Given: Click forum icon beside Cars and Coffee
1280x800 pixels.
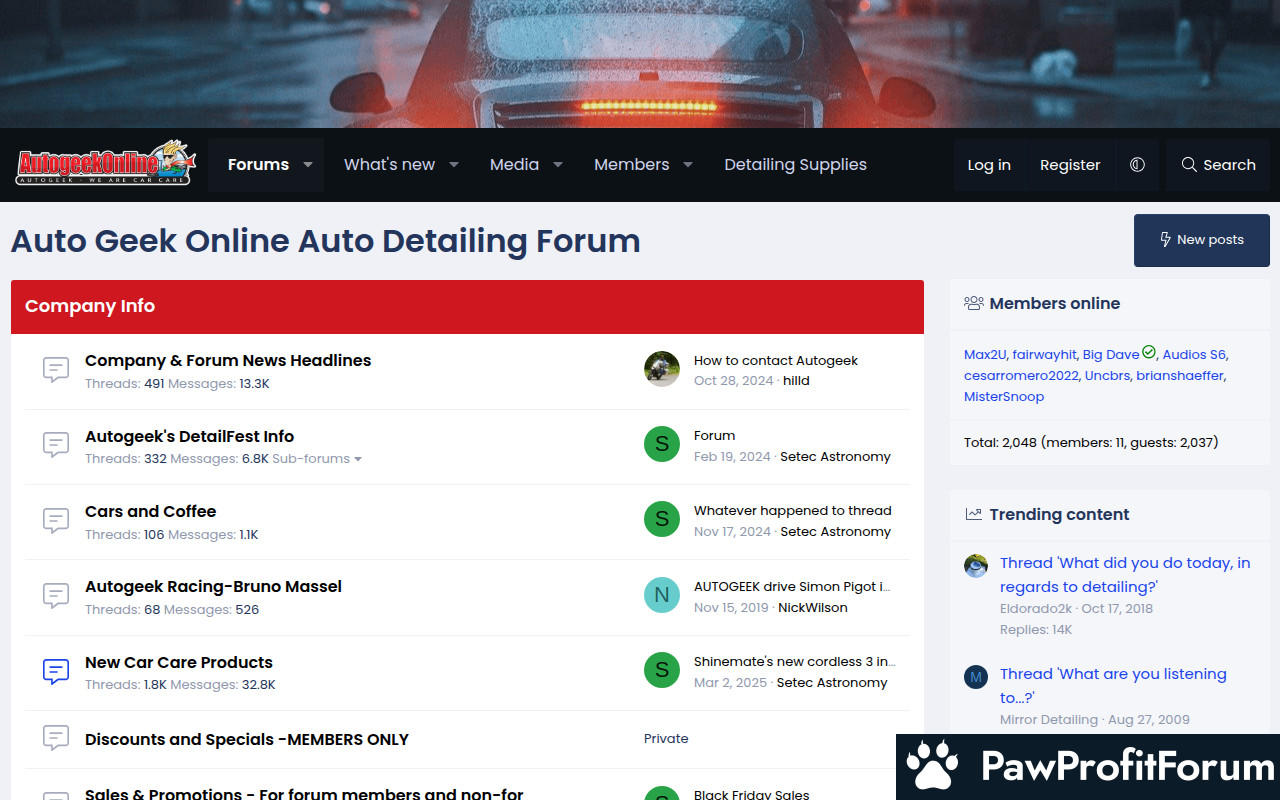Looking at the screenshot, I should coord(56,520).
